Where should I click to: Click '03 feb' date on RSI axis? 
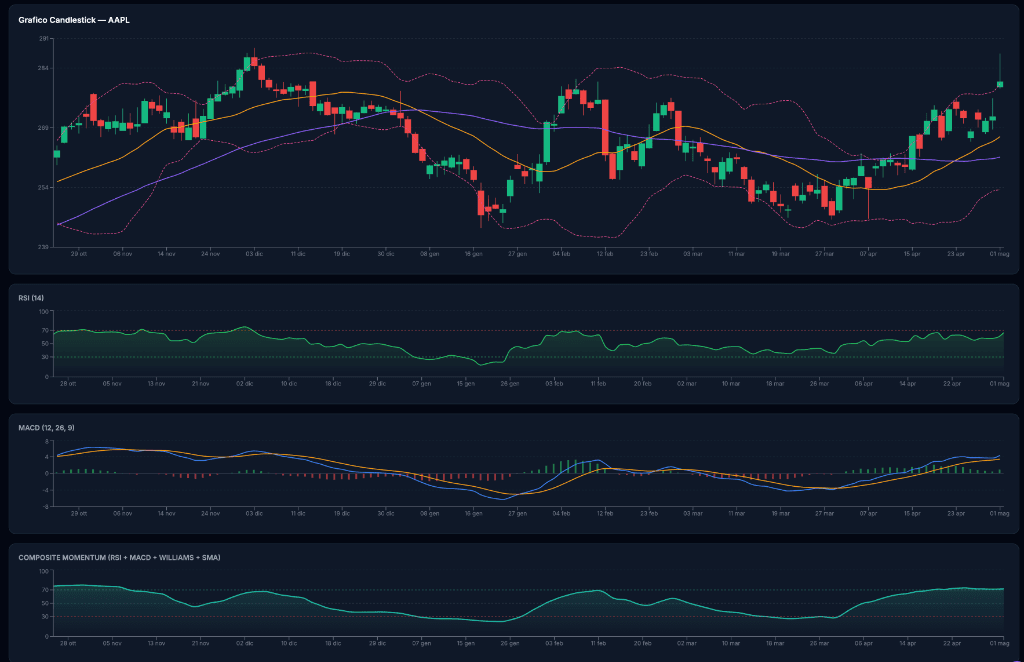click(554, 384)
